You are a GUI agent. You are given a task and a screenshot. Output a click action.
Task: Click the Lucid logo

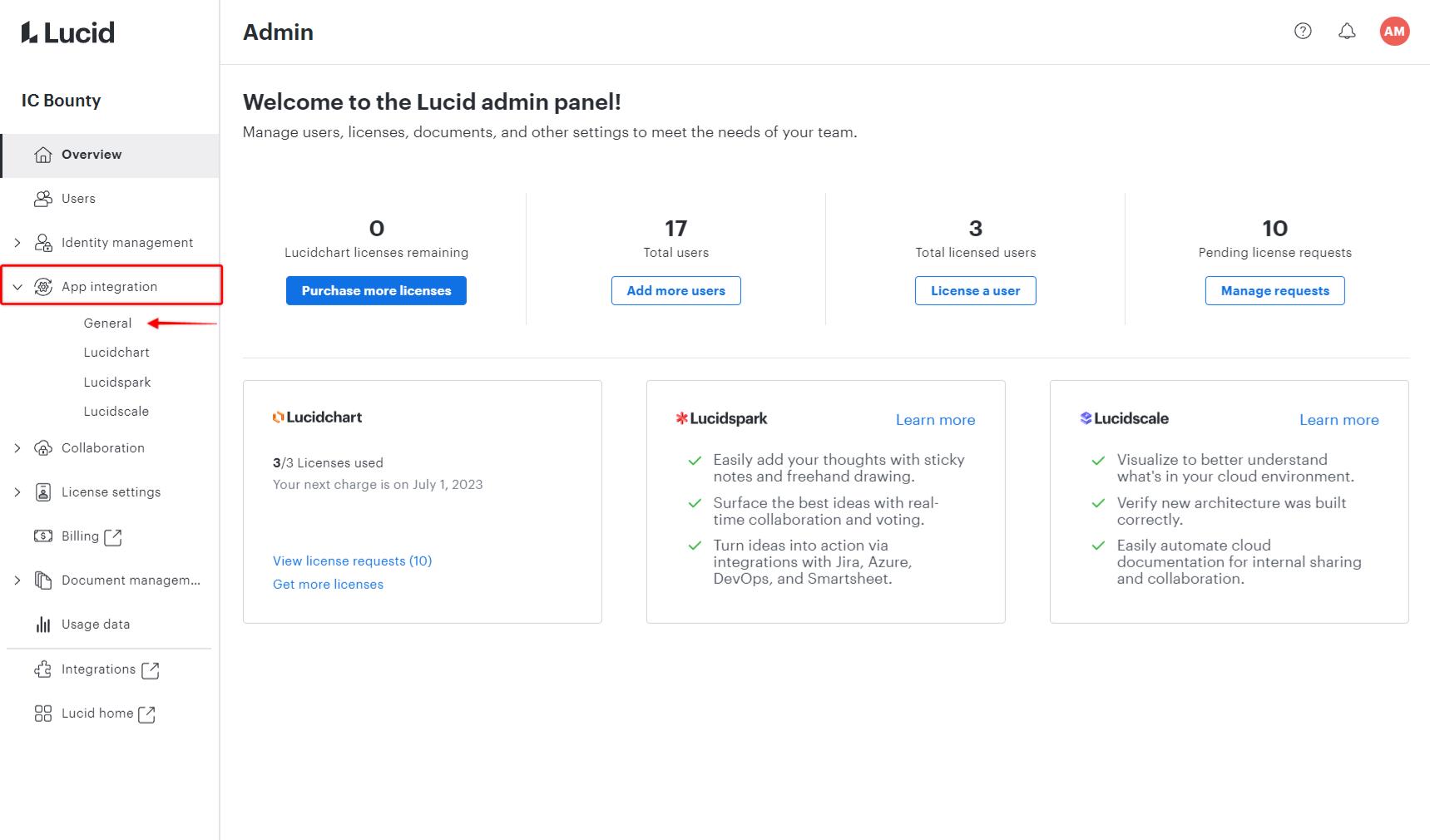click(66, 32)
